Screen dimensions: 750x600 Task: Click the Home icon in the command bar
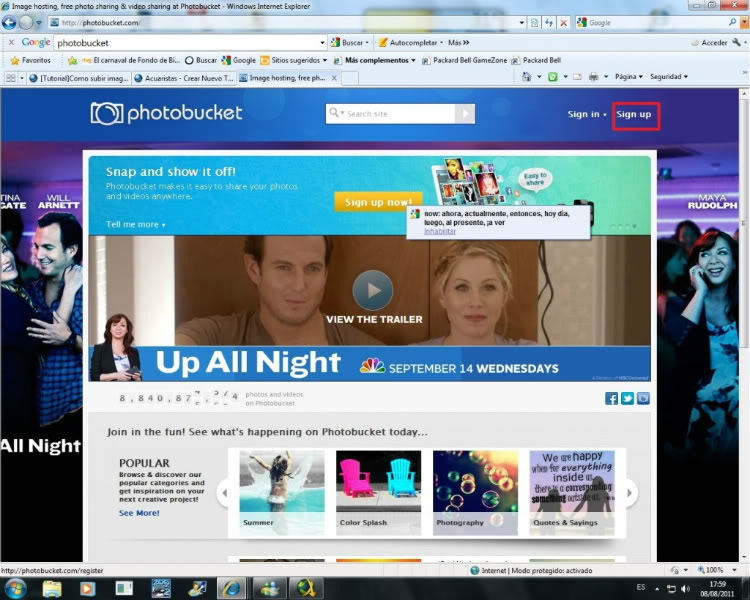[526, 77]
